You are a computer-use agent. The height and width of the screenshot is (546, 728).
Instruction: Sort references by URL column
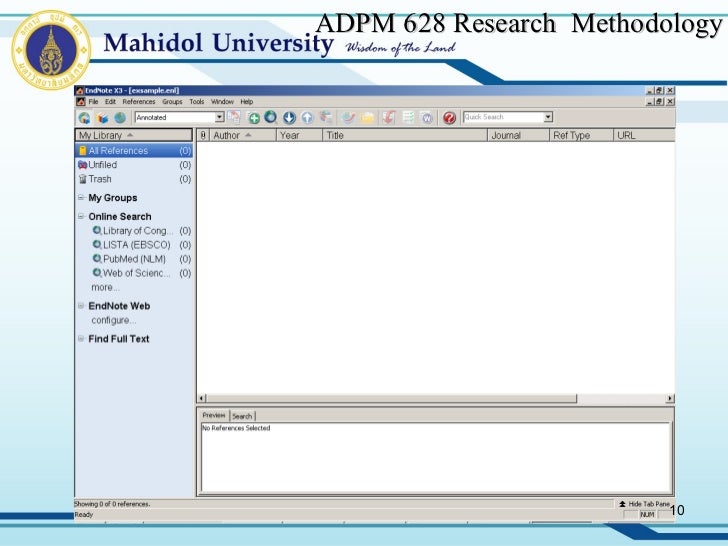(644, 136)
